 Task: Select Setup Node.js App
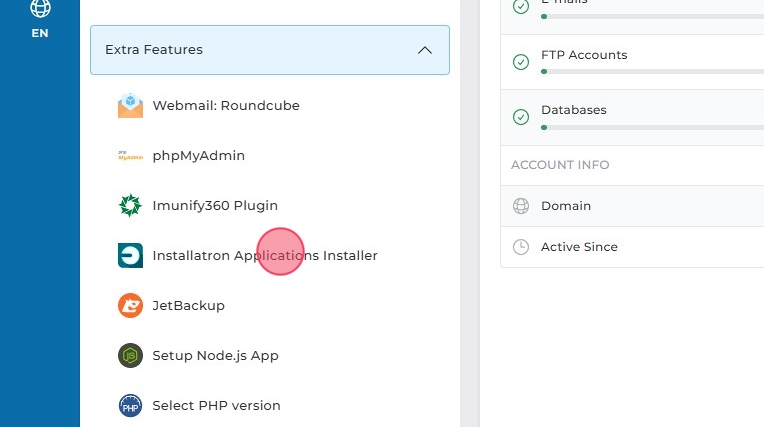click(215, 356)
